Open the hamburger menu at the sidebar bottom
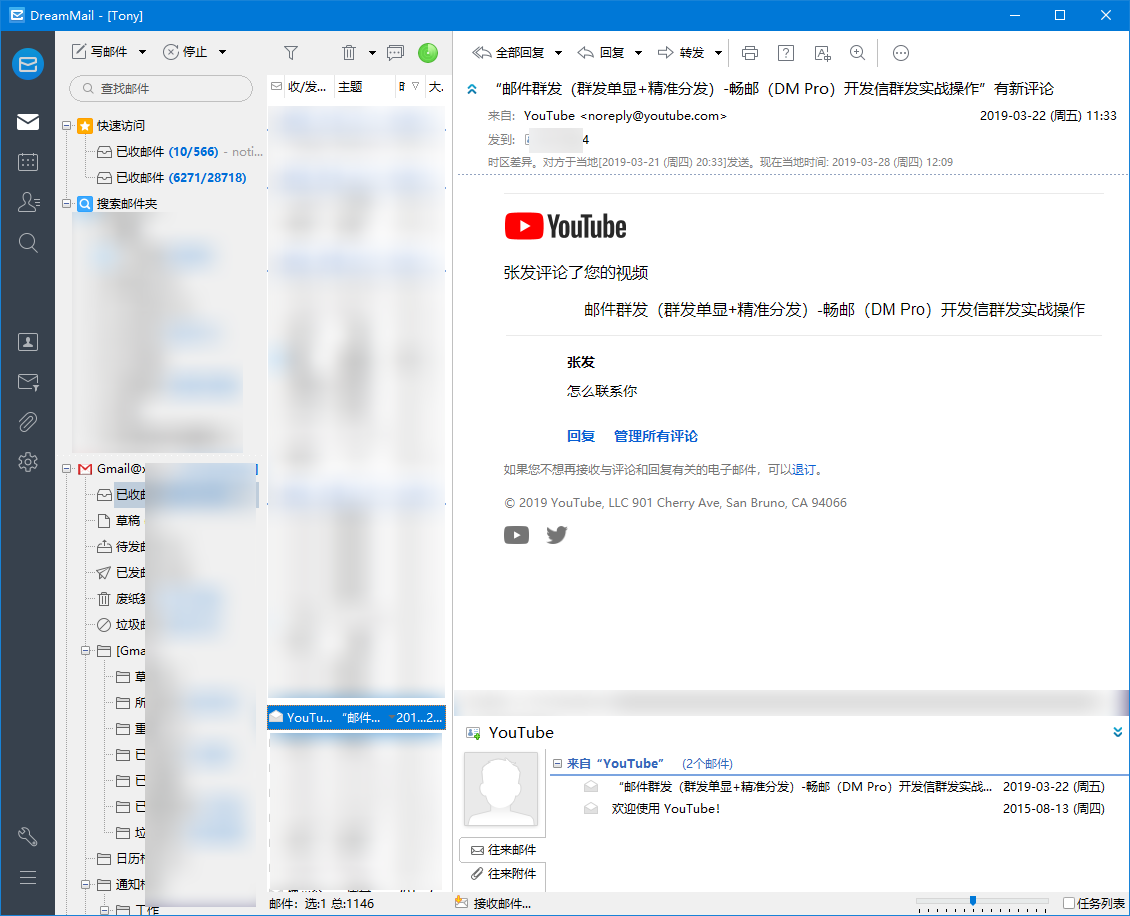1130x916 pixels. tap(28, 877)
